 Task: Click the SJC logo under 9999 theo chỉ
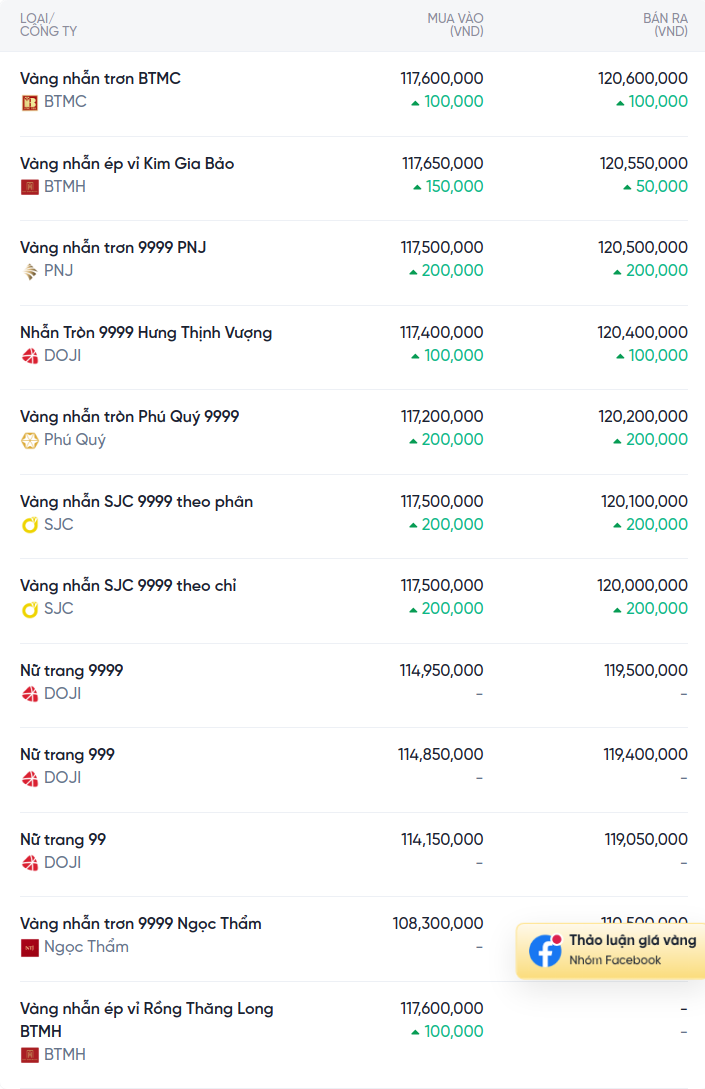click(30, 609)
